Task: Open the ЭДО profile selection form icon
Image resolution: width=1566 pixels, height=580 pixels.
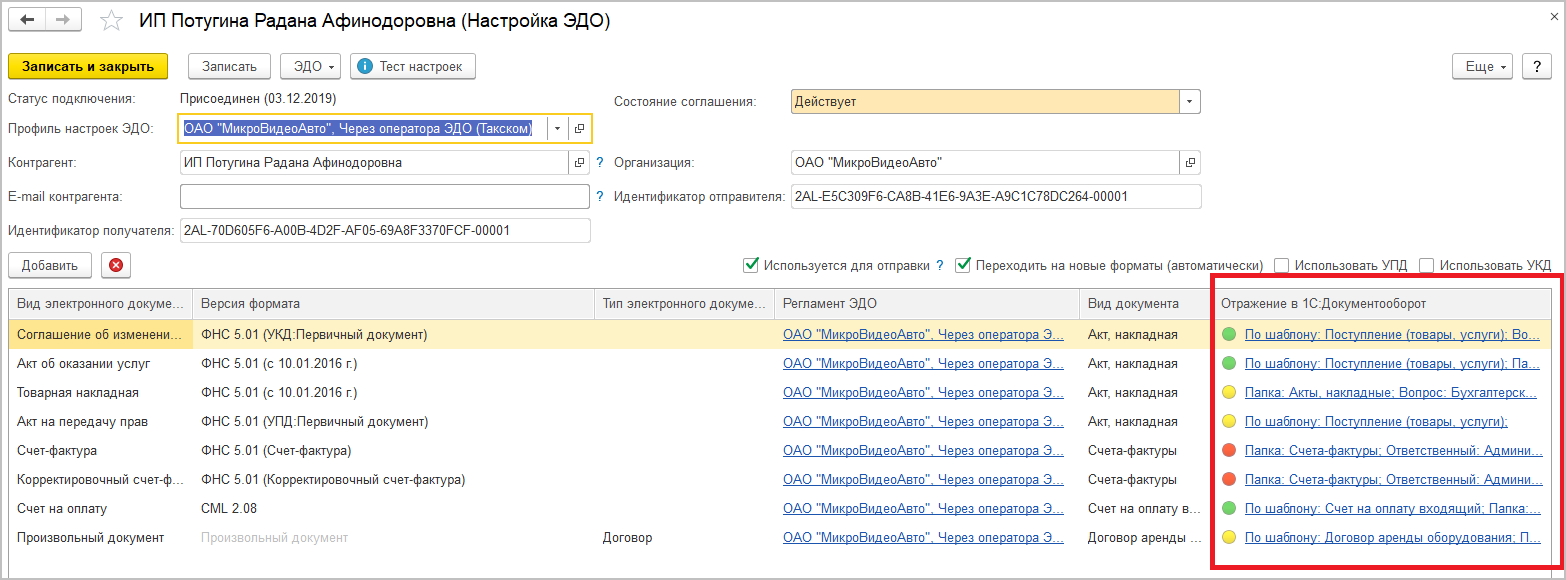Action: [578, 129]
